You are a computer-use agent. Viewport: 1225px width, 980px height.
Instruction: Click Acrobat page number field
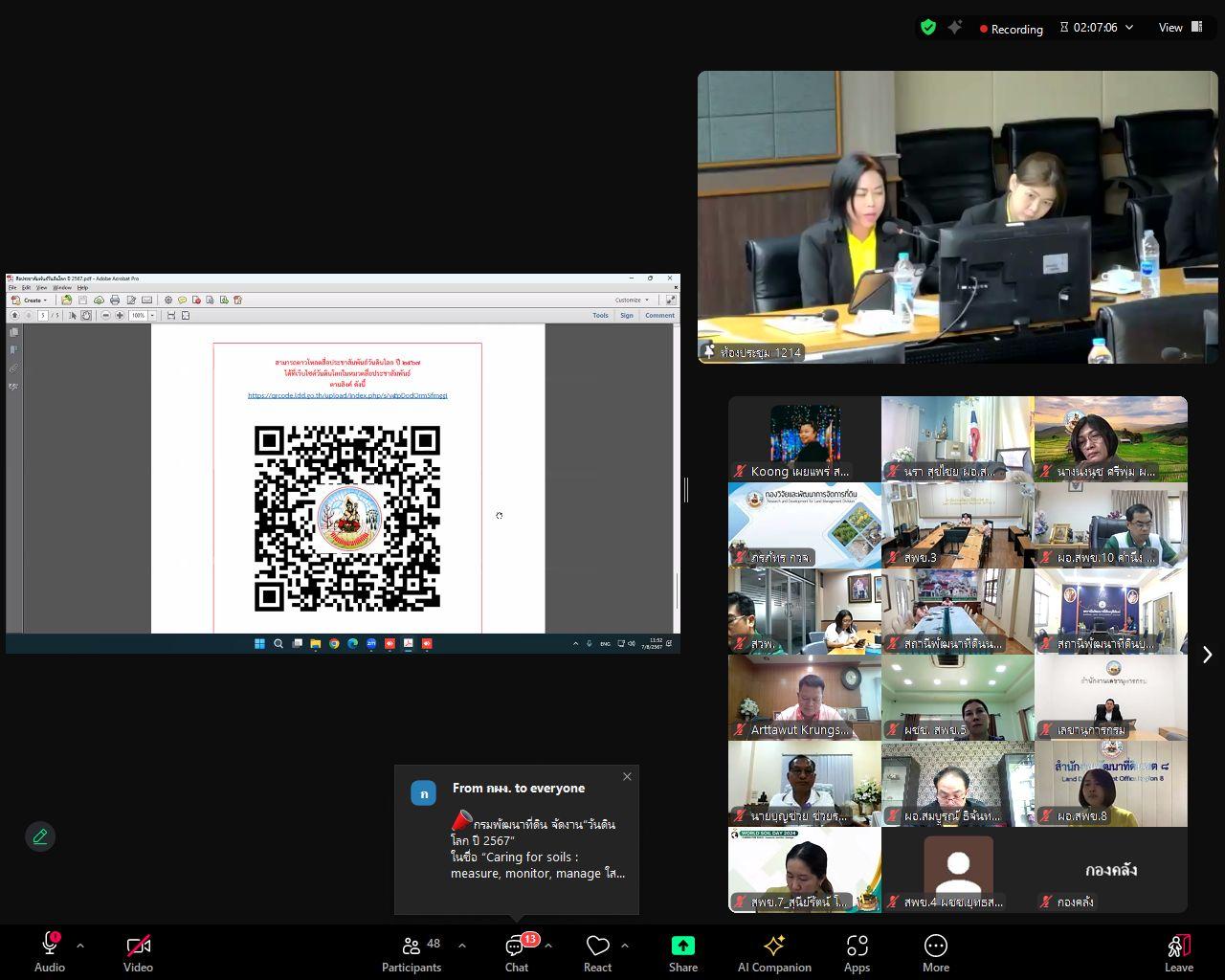43,315
